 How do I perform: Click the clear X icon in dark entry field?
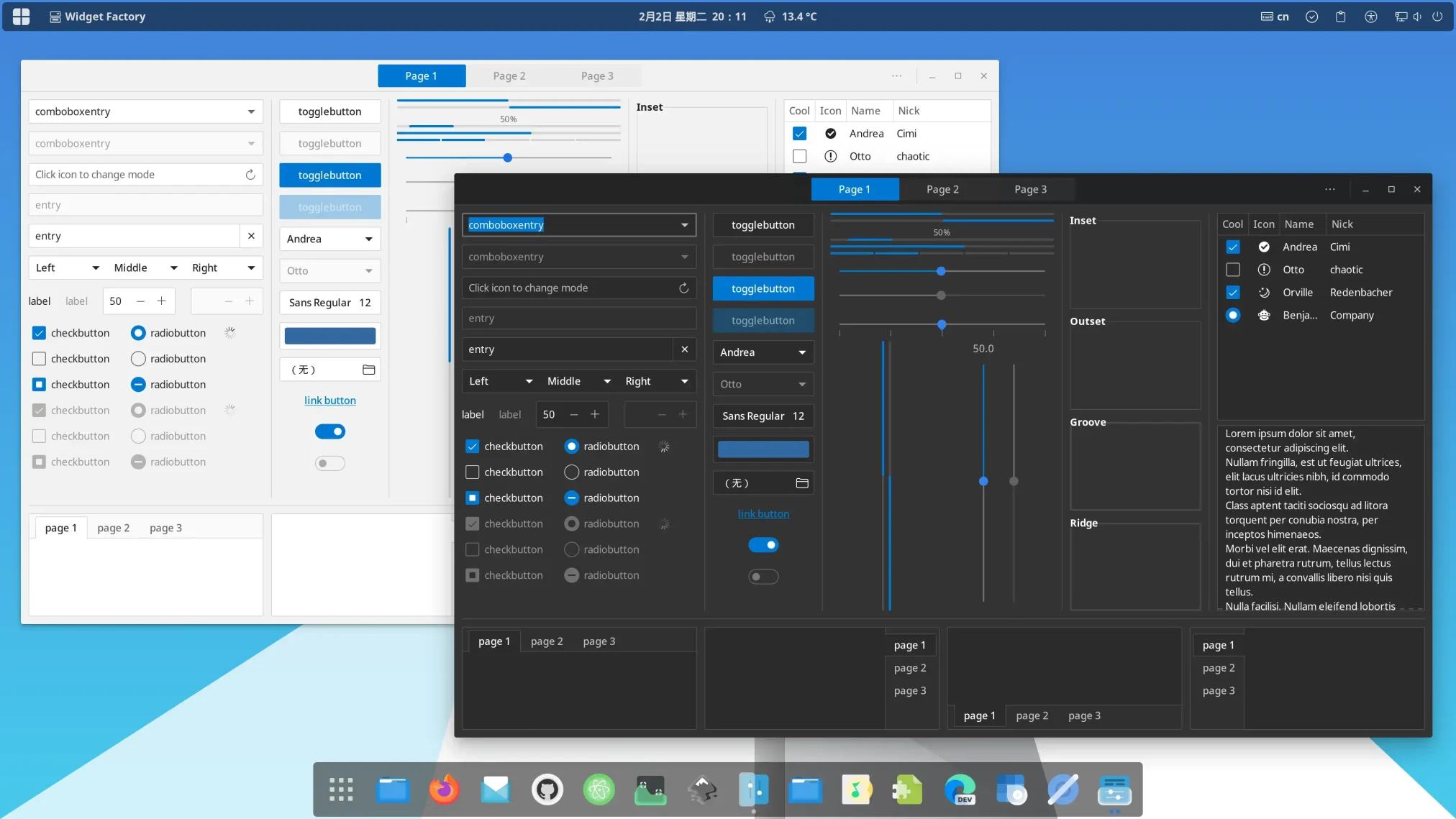coord(684,349)
